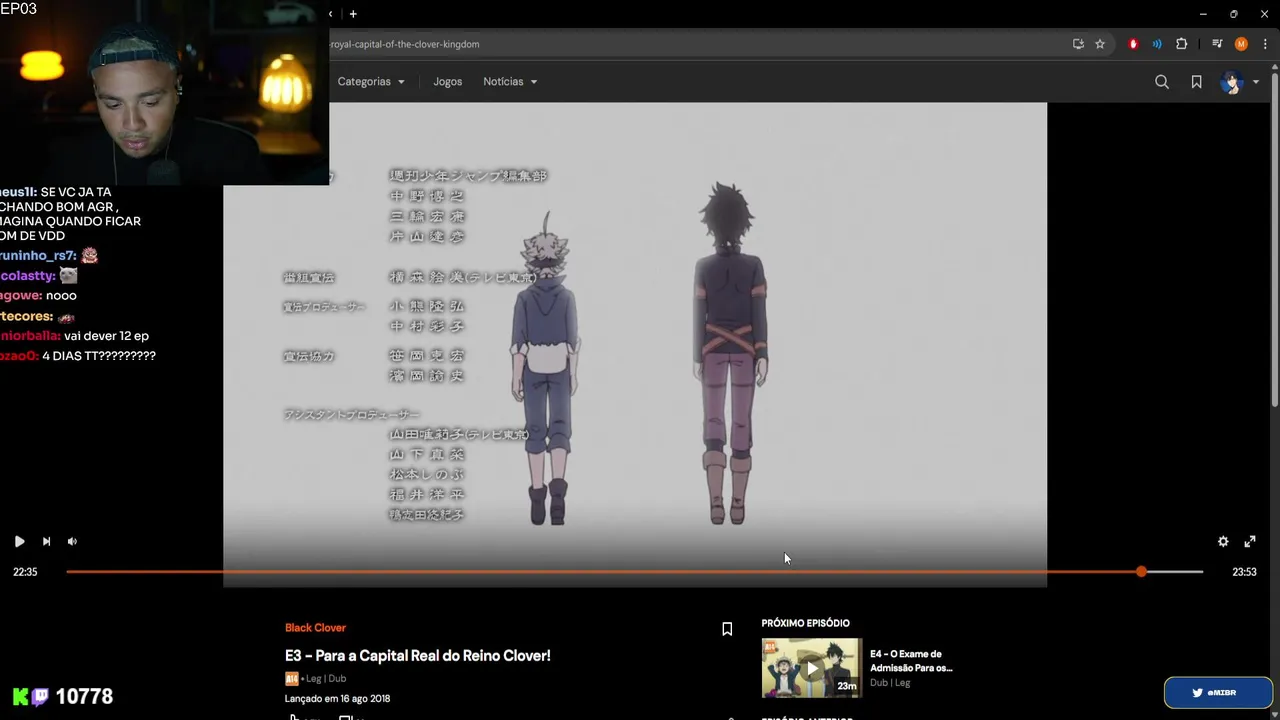Click the current time label 22:35
This screenshot has width=1280, height=720.
[25, 572]
